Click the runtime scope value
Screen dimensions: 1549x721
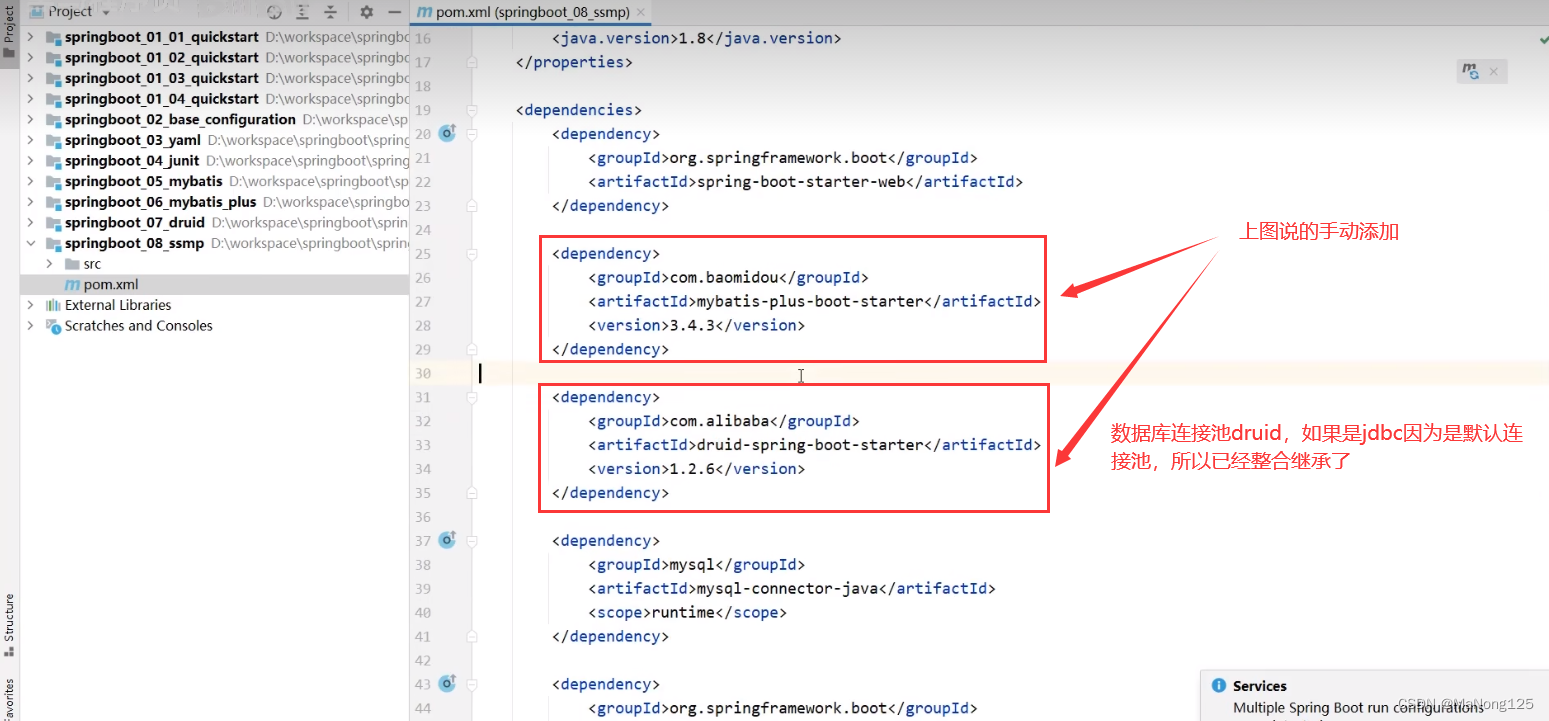pos(684,612)
